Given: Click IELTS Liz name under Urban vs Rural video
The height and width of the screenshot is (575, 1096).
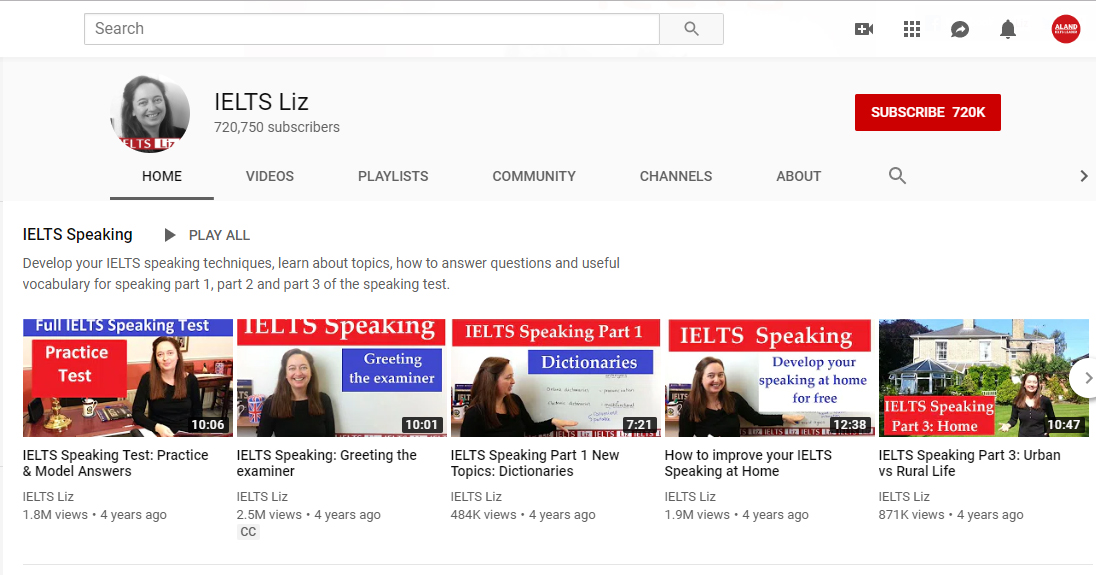Looking at the screenshot, I should click(x=904, y=497).
